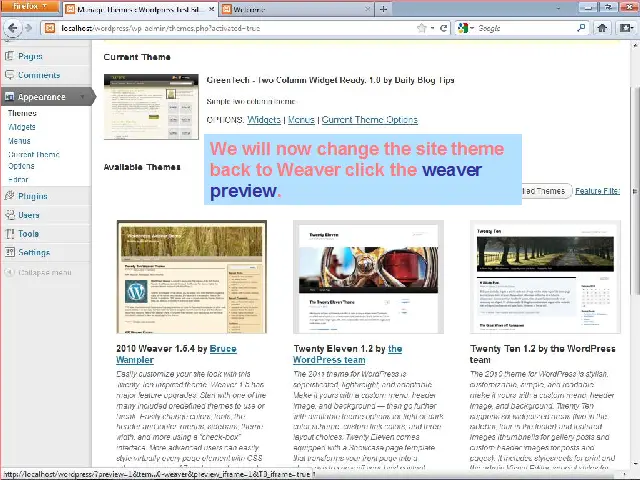
Task: Open a new browser tab
Action: [384, 9]
